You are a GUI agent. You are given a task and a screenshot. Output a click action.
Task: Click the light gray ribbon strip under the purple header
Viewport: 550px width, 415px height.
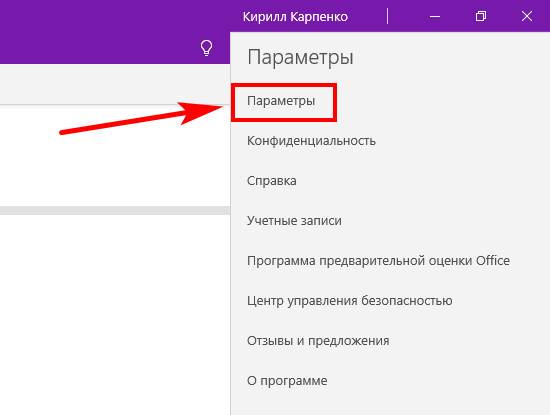[x=115, y=84]
